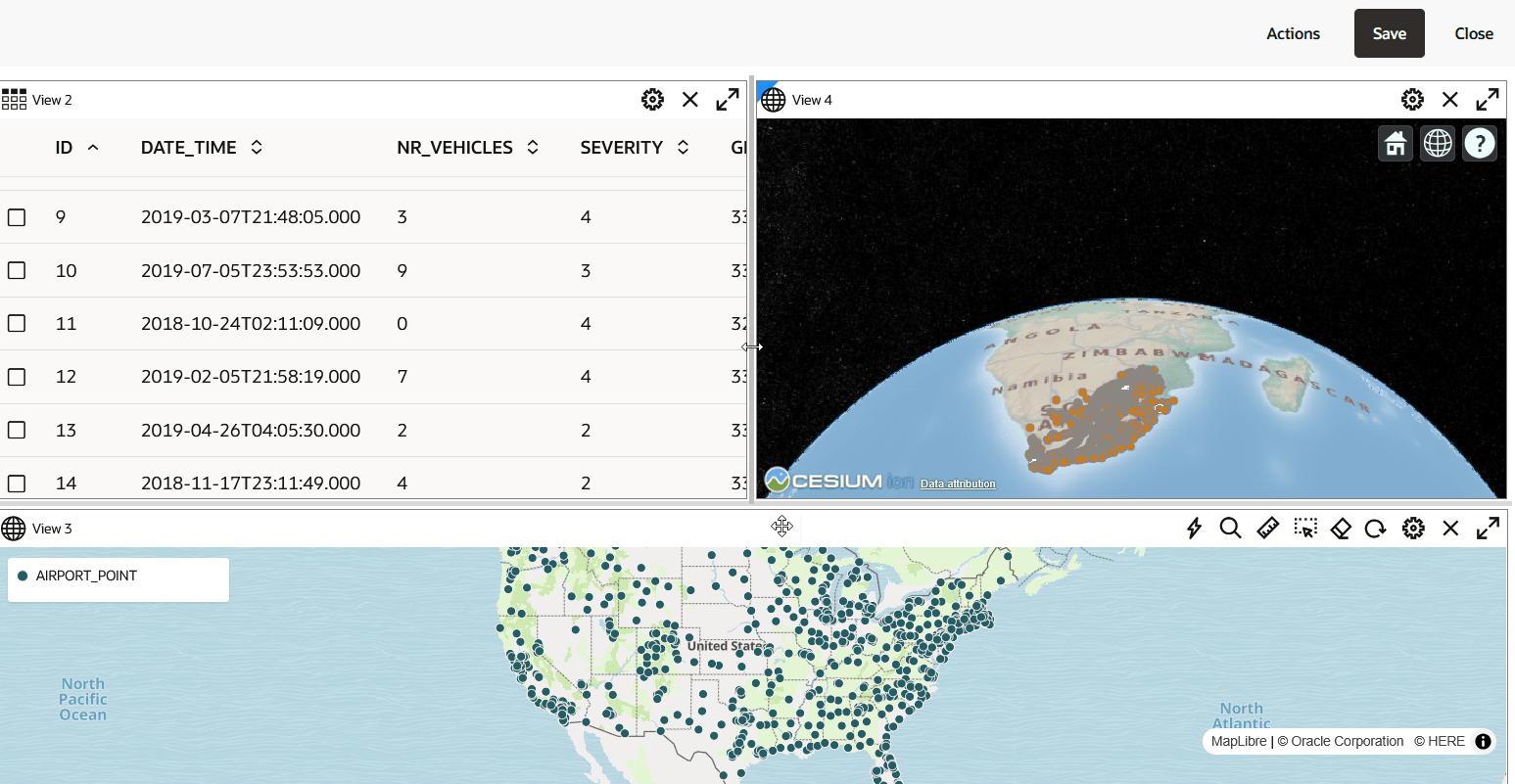Expand View 3 to full screen
The image size is (1515, 784).
[x=1488, y=529]
